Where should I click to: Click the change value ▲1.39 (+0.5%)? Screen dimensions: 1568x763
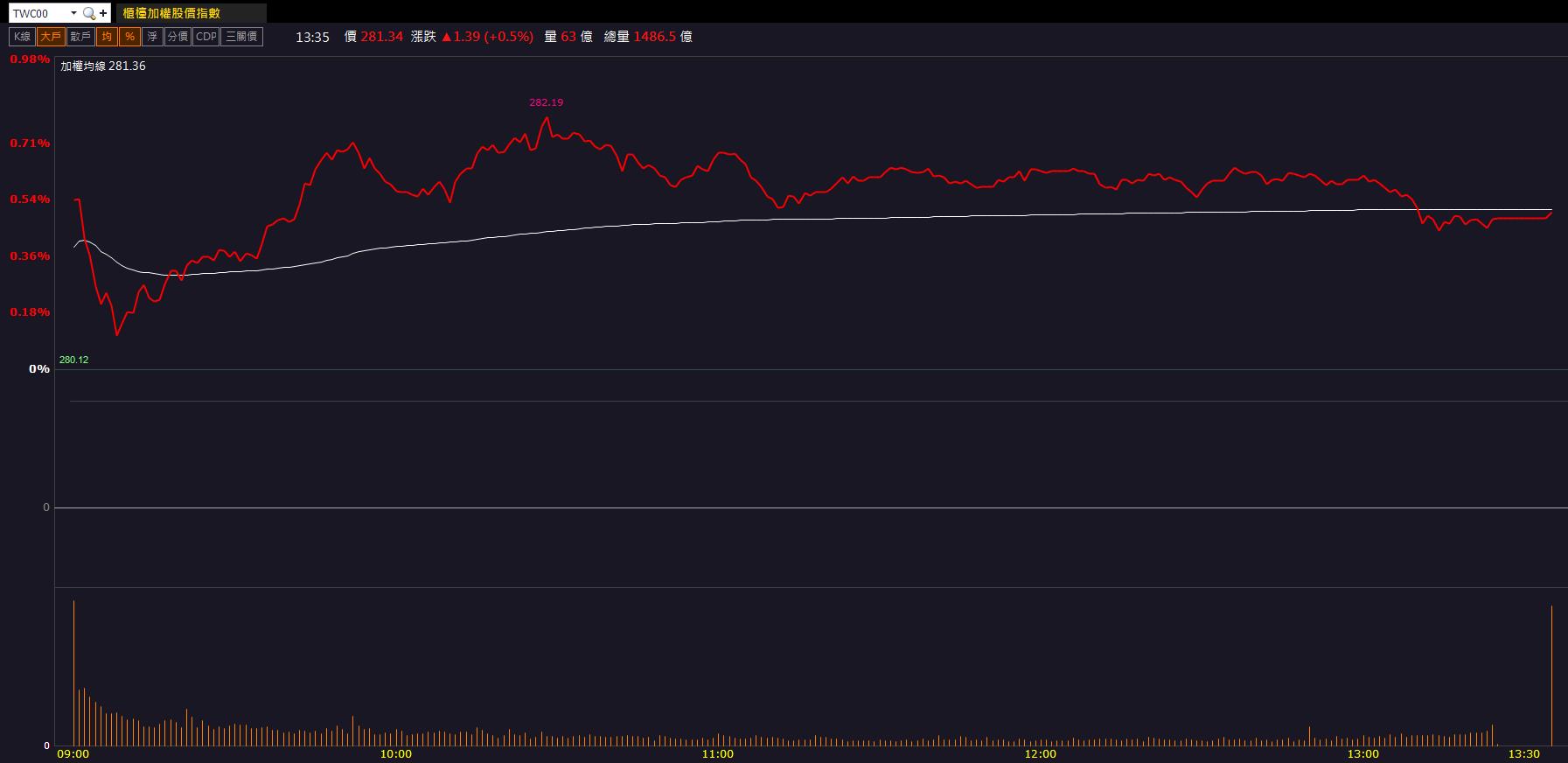(x=487, y=37)
